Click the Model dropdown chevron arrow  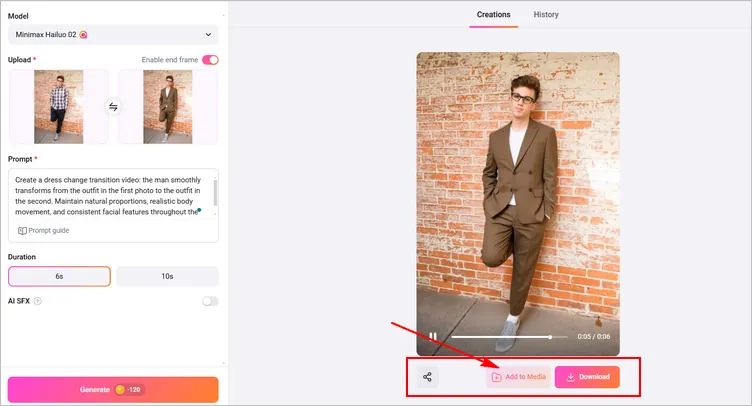click(208, 35)
